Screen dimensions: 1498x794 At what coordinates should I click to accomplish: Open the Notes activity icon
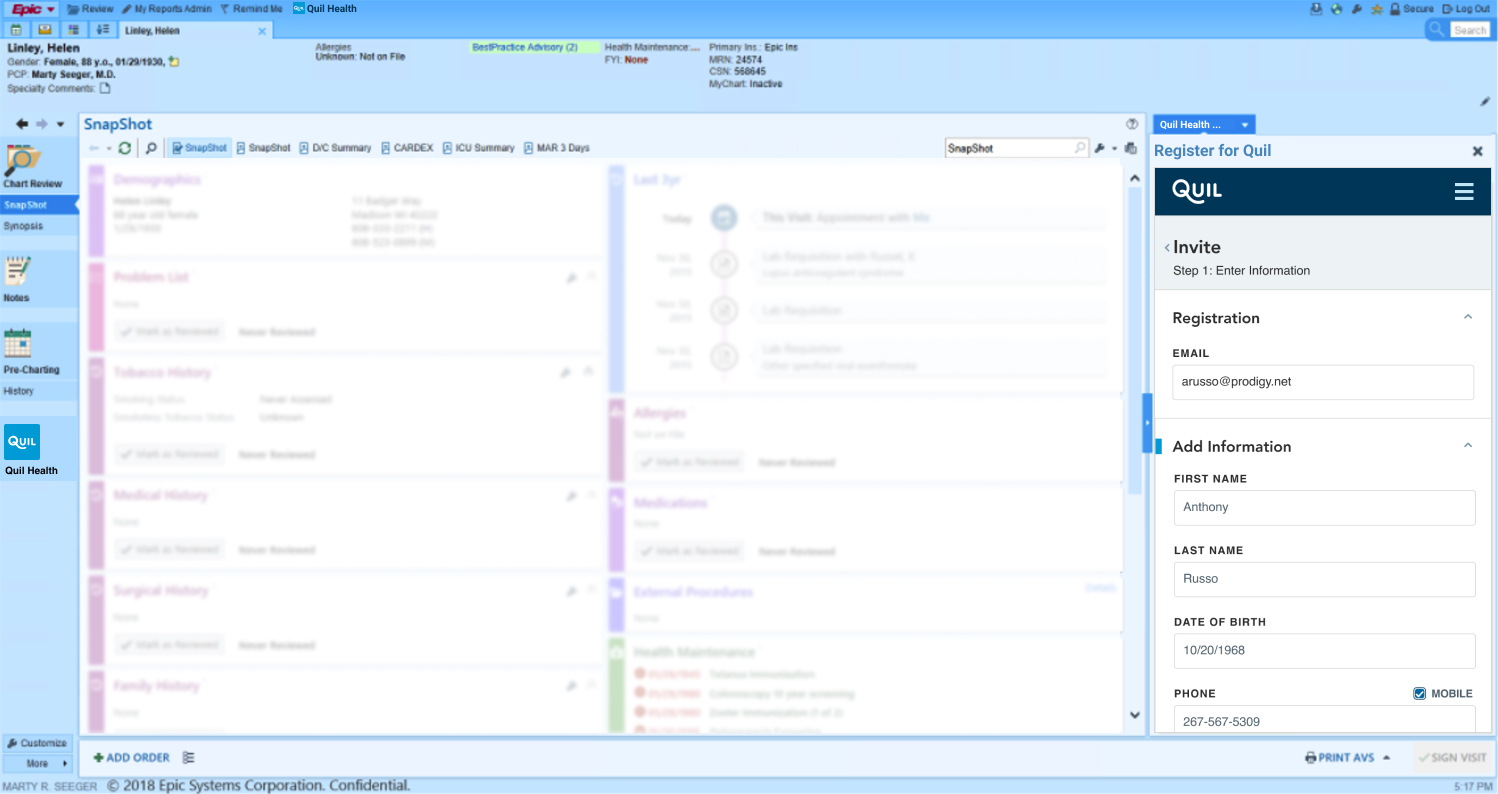coord(18,273)
